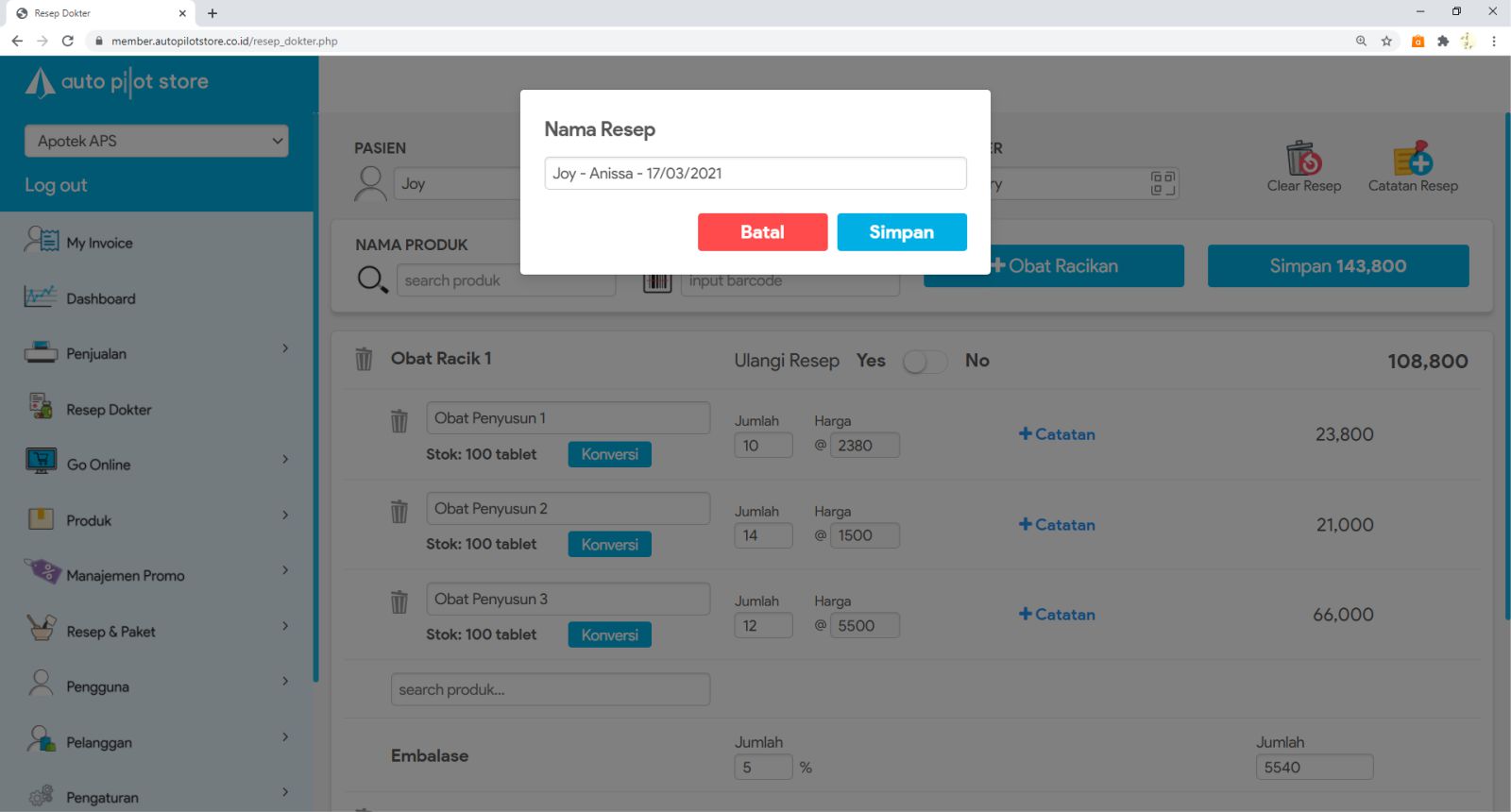
Task: Click the Log out link
Action: coord(56,185)
